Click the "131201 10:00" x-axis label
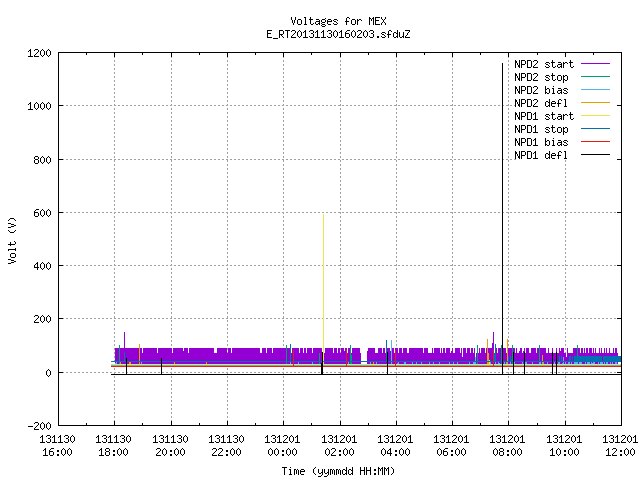 564,446
